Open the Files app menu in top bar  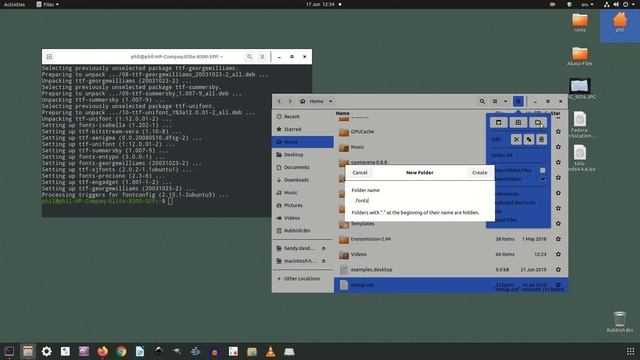[47, 4]
